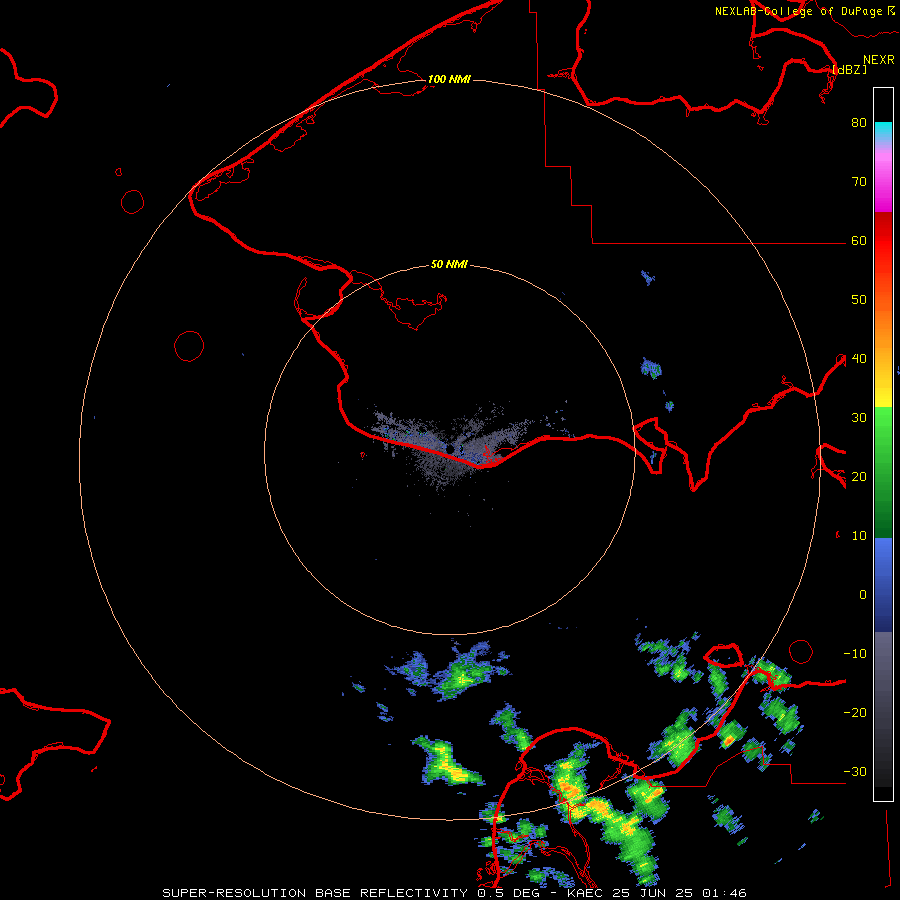Screen dimensions: 900x900
Task: Click the NEXLAB-College of DuPage watermark text
Action: click(x=804, y=11)
